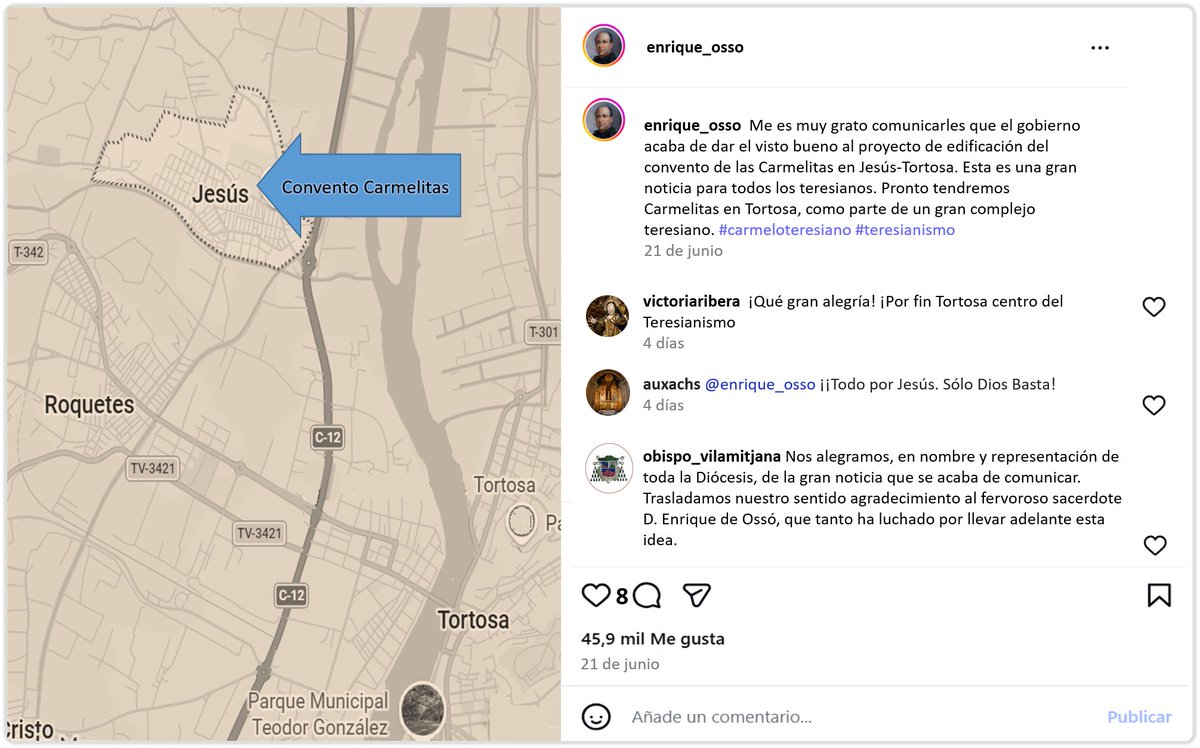Click the Parque Municipal Teodor González label

[x=319, y=714]
